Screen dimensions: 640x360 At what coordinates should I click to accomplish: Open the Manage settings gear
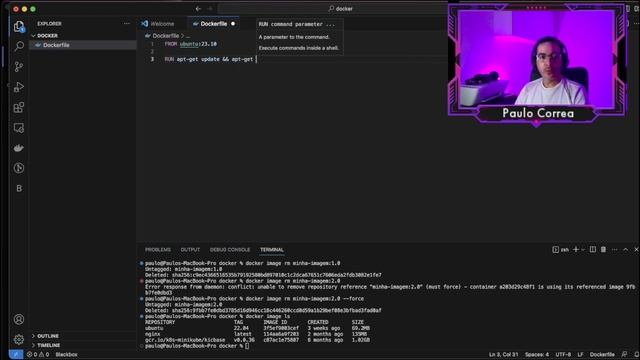[19, 339]
